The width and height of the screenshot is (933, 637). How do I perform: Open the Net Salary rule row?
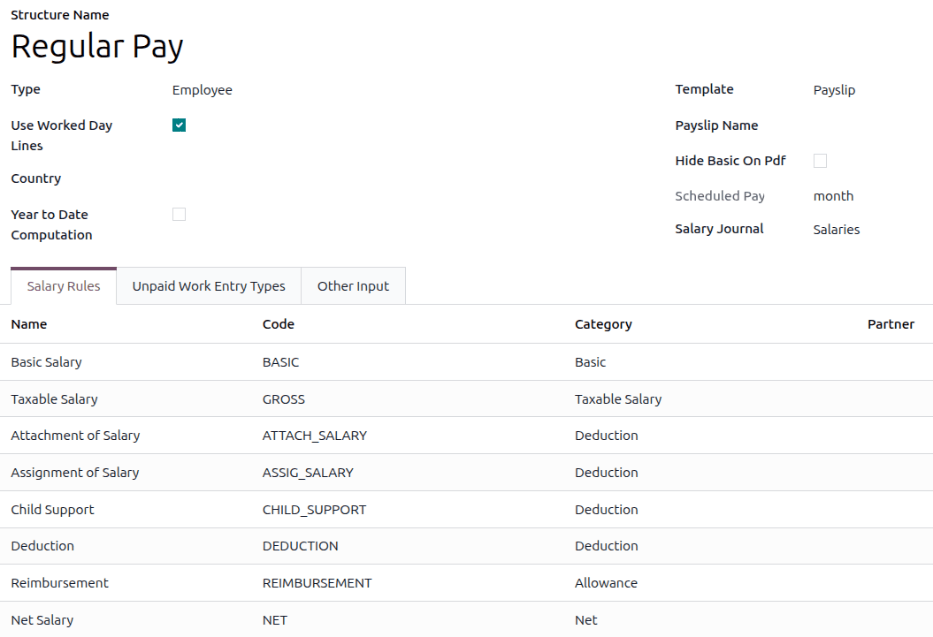click(x=466, y=620)
